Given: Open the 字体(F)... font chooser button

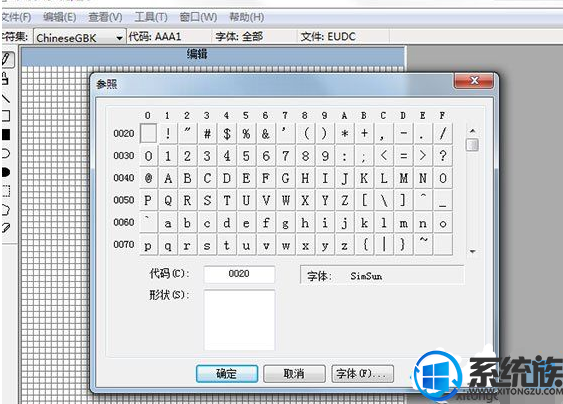Looking at the screenshot, I should pyautogui.click(x=362, y=374).
